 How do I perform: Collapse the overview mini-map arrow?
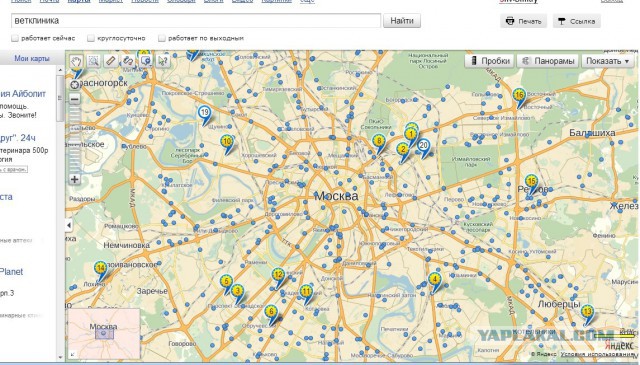pos(72,354)
